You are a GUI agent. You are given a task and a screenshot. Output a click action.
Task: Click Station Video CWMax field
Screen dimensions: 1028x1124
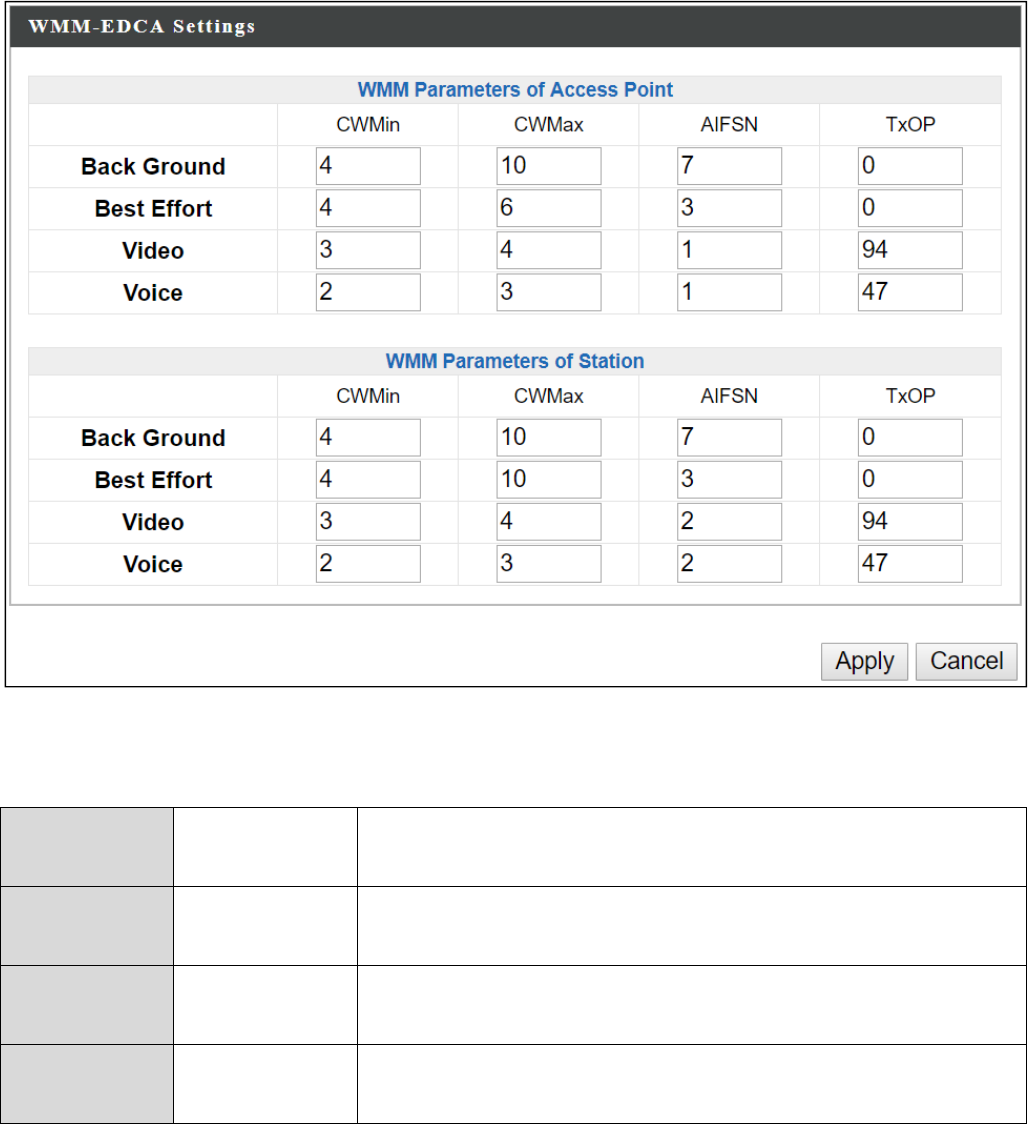549,522
